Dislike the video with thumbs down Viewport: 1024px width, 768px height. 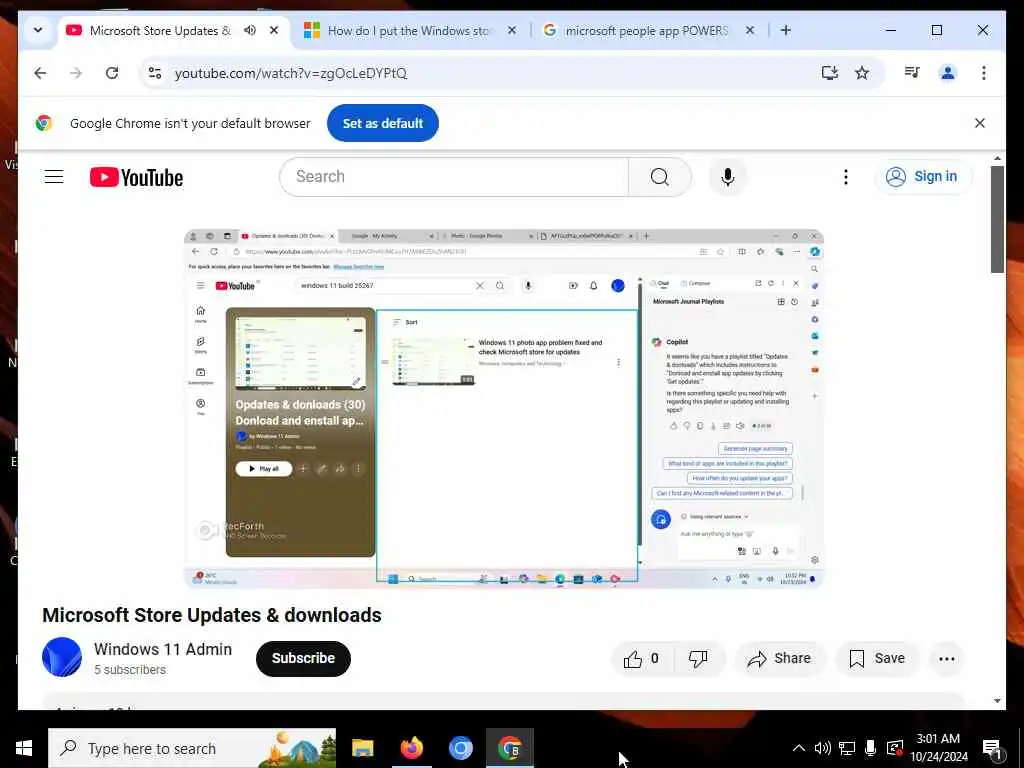click(698, 658)
